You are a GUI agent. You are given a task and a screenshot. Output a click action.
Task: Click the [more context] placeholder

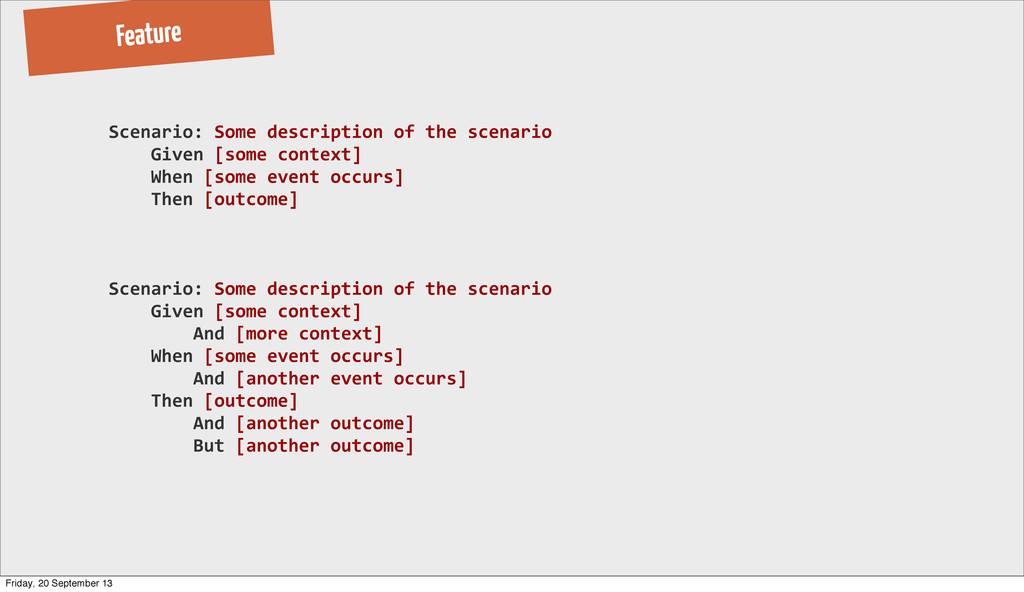[x=309, y=334]
